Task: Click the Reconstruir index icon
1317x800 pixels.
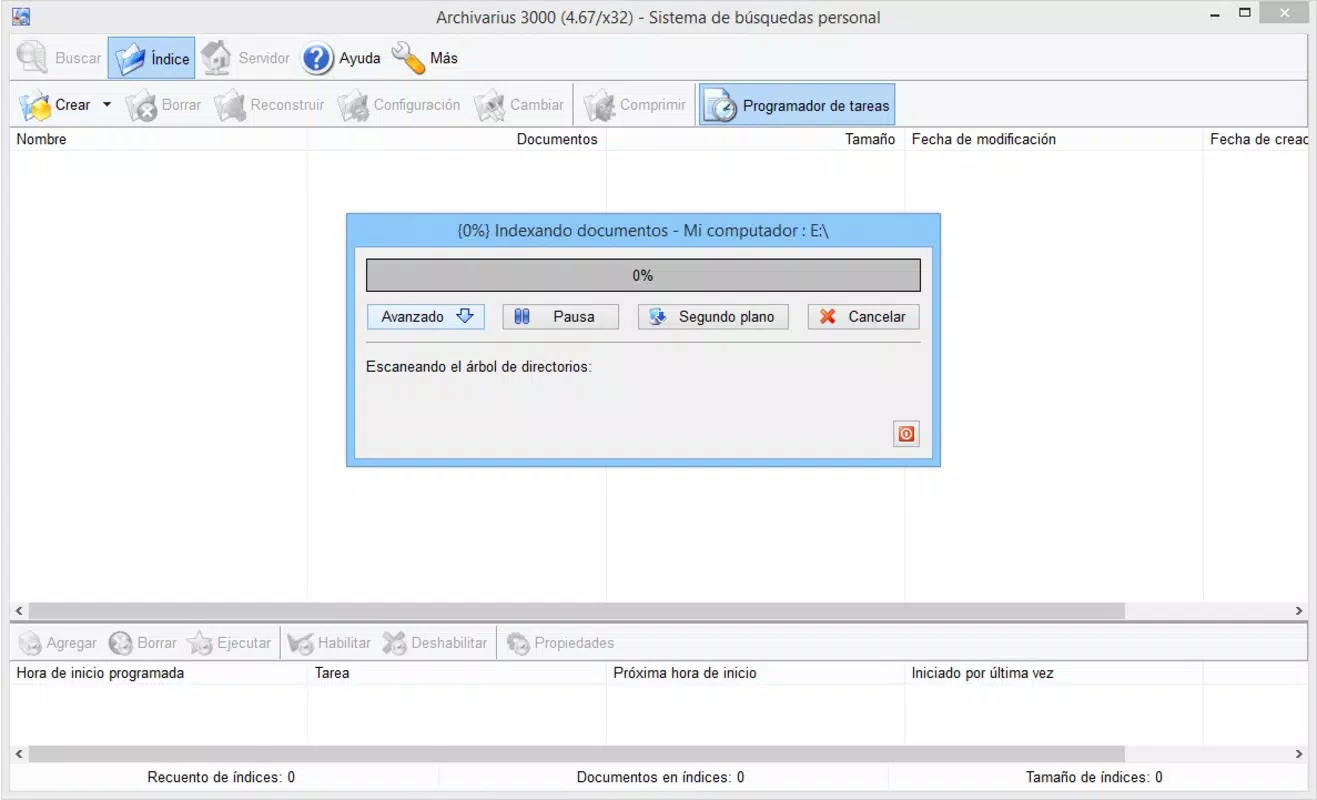Action: (230, 106)
